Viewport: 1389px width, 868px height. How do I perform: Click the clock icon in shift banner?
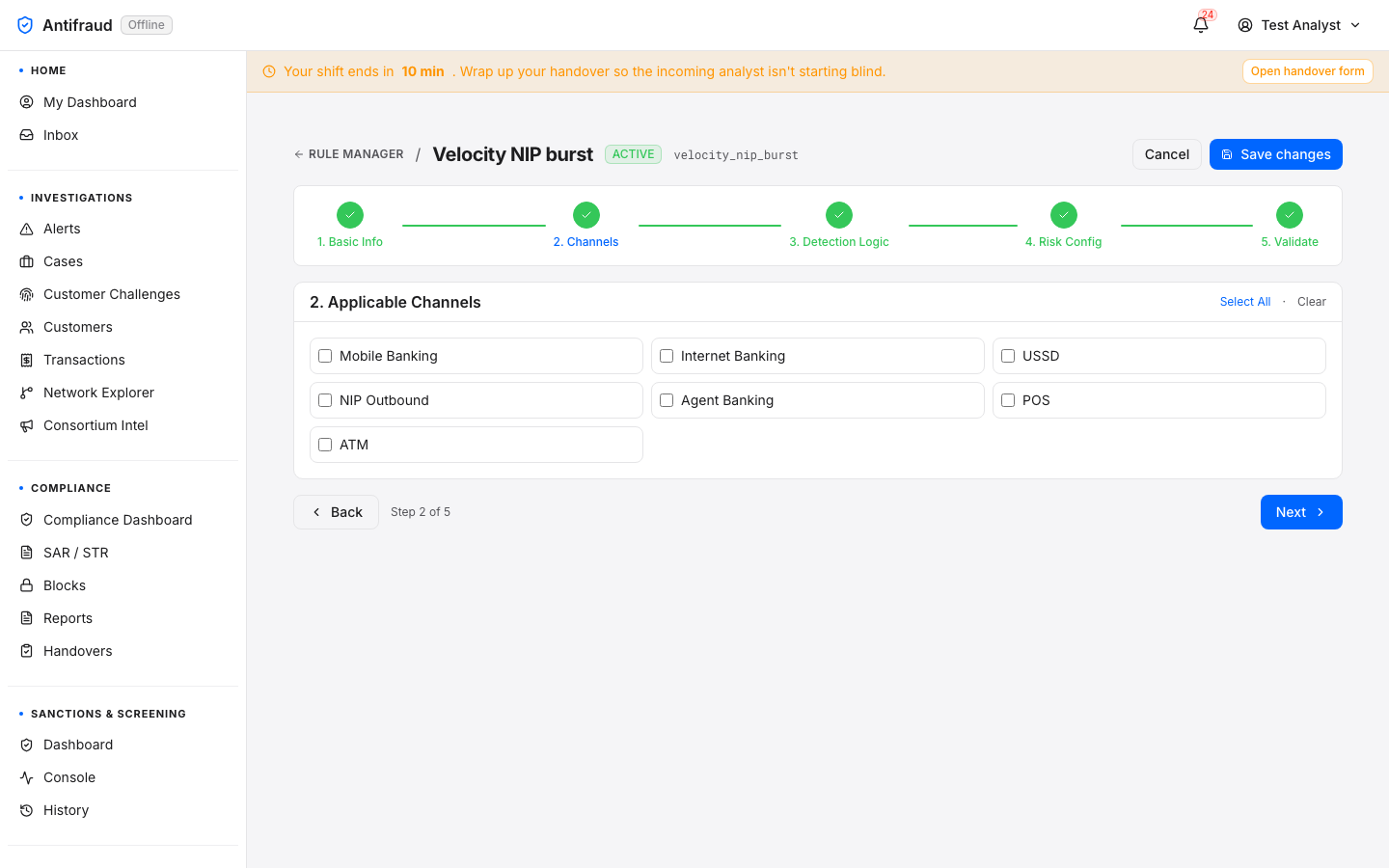click(269, 71)
